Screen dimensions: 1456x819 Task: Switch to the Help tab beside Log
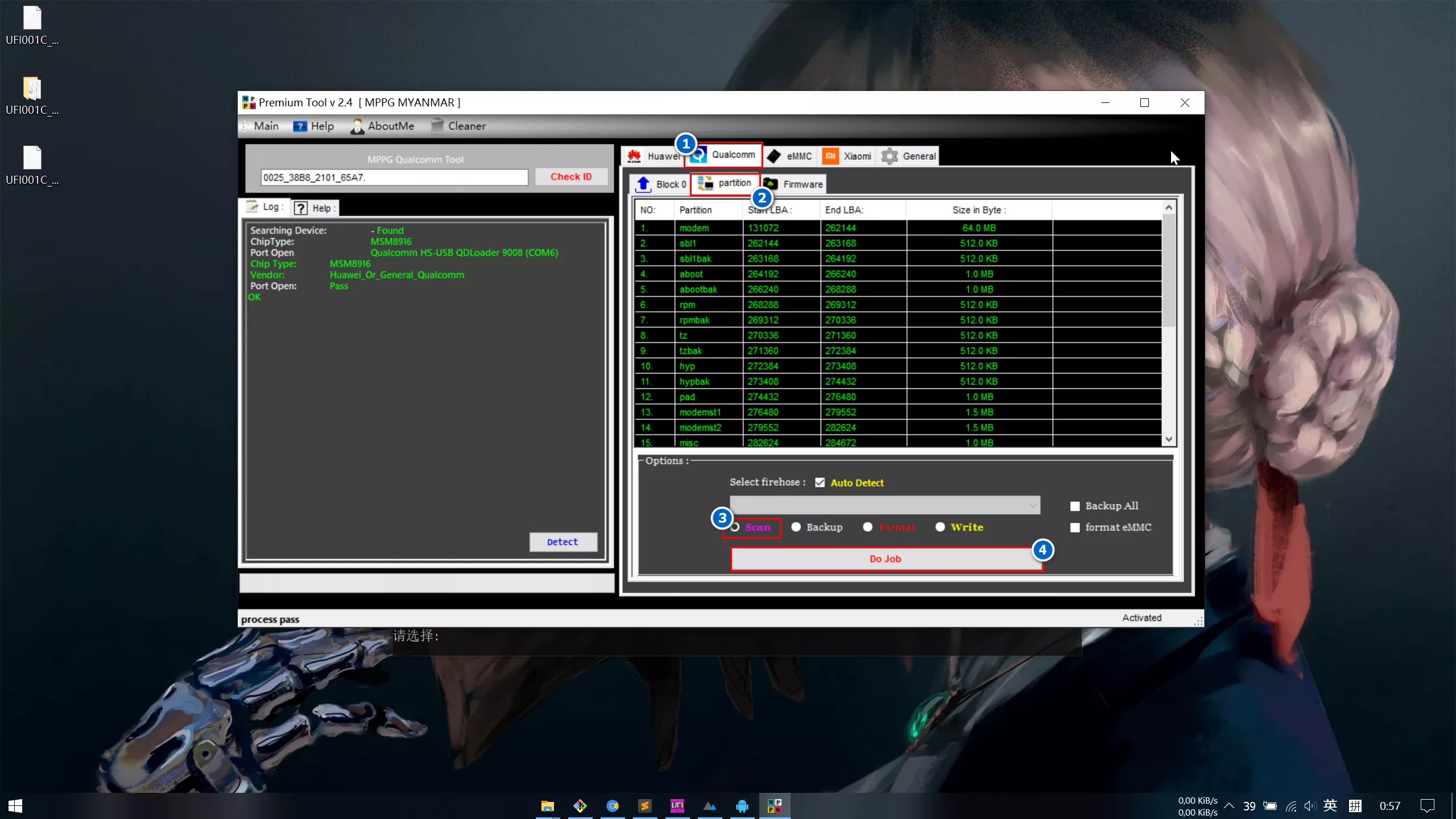pyautogui.click(x=316, y=208)
